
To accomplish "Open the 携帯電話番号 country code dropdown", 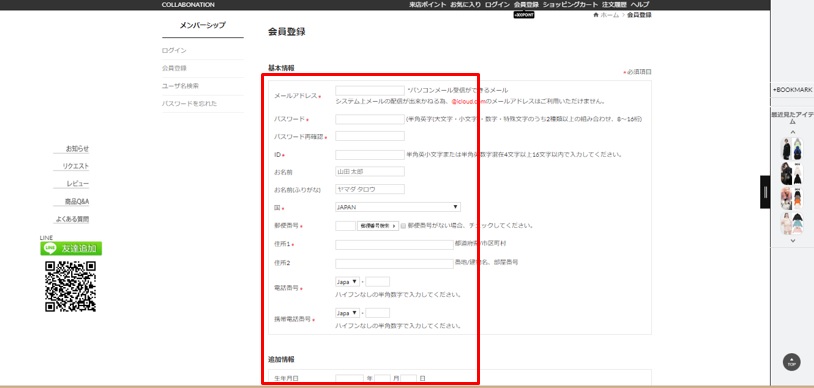I will (347, 313).
